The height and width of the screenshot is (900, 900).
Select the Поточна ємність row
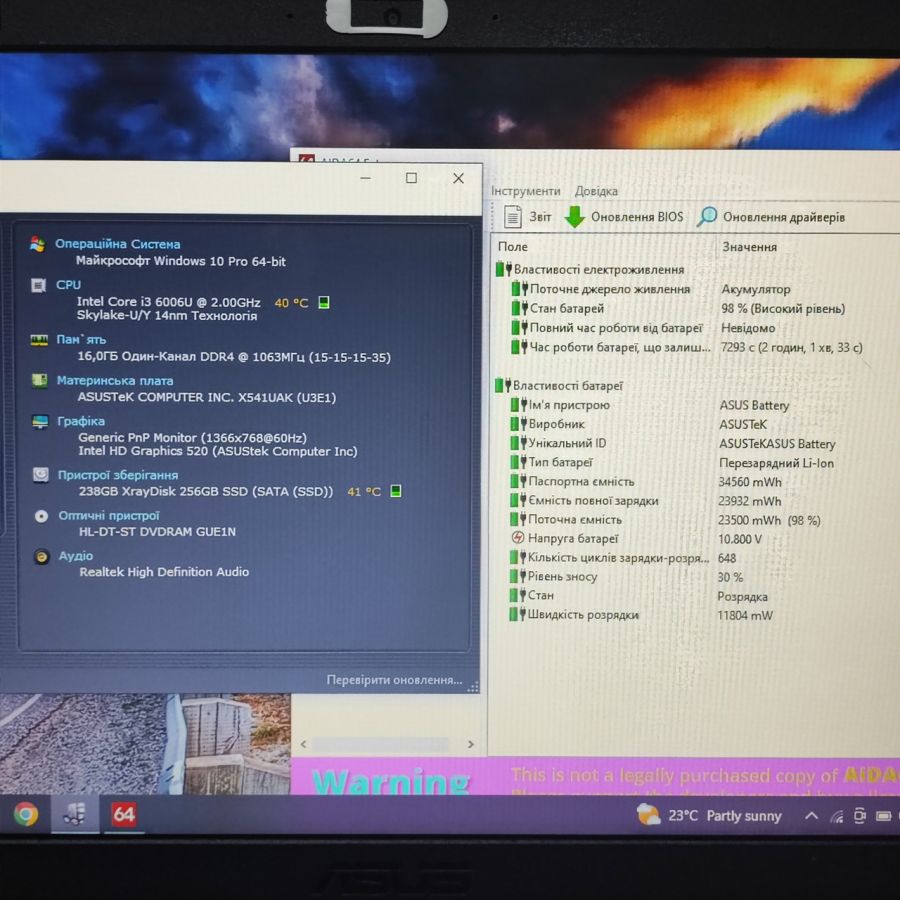pos(665,519)
